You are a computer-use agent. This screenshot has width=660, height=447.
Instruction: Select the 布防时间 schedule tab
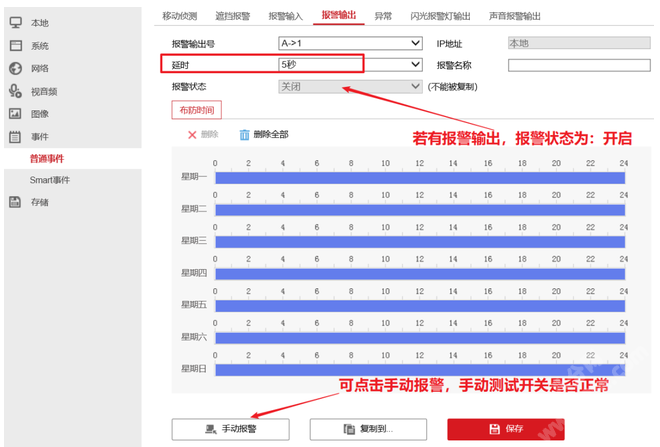(x=196, y=110)
